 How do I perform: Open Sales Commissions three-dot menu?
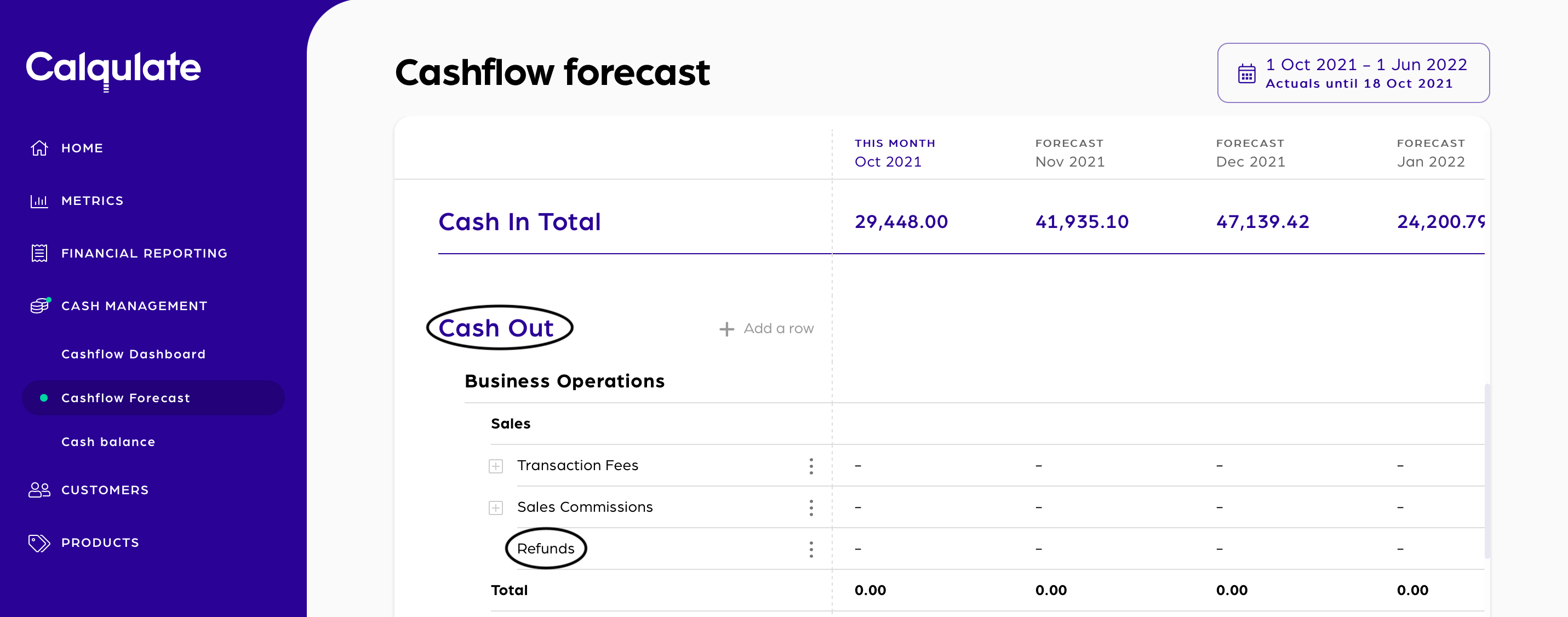[811, 507]
